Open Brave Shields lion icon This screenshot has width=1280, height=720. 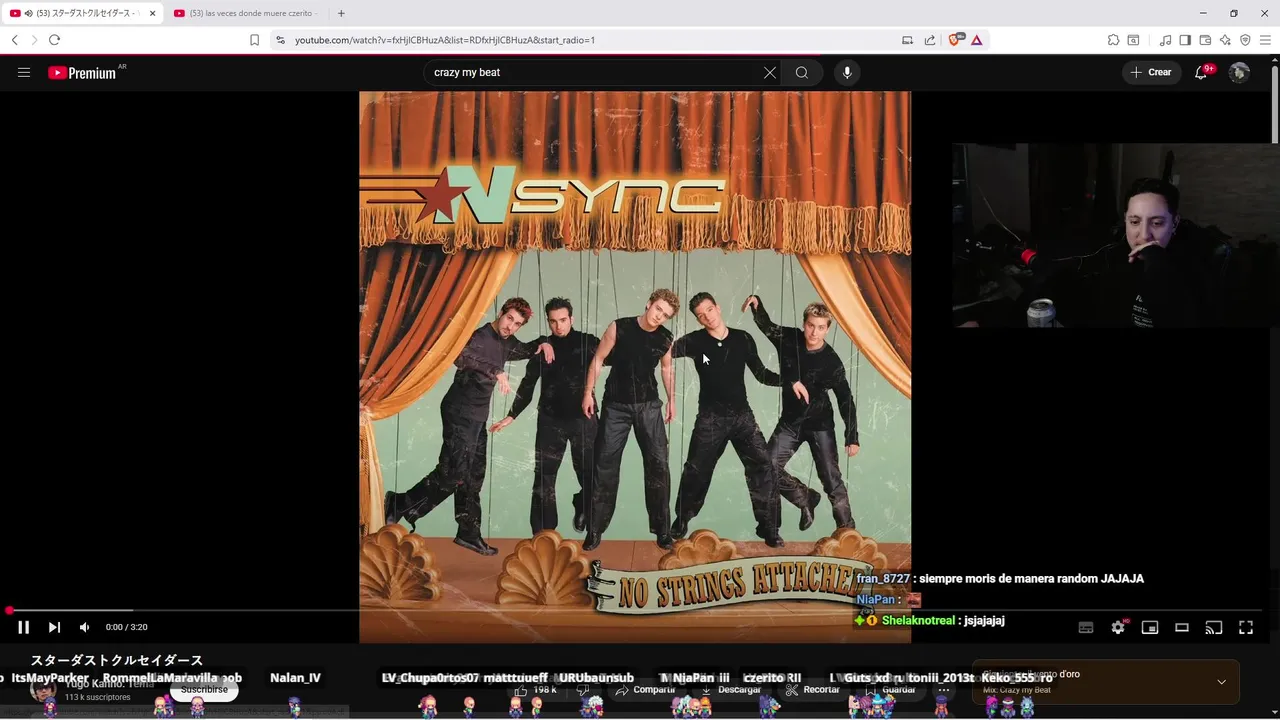pyautogui.click(x=954, y=40)
